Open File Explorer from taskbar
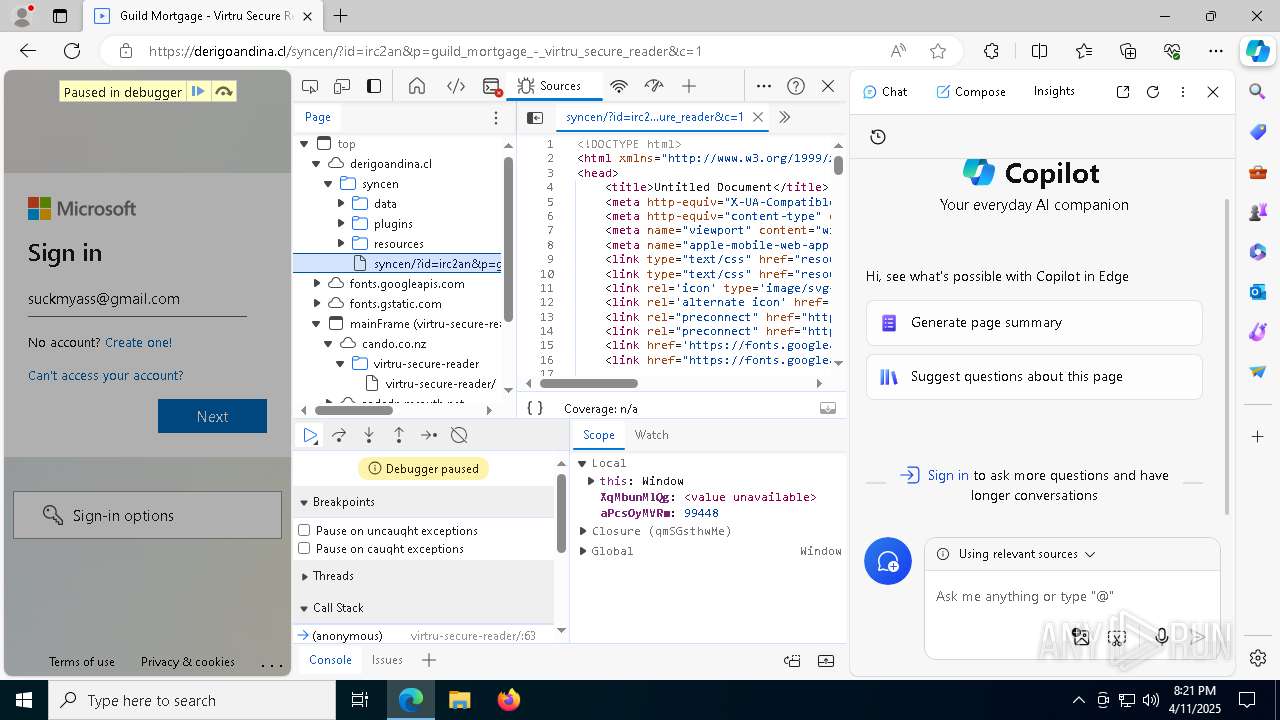The width and height of the screenshot is (1280, 720). point(460,700)
